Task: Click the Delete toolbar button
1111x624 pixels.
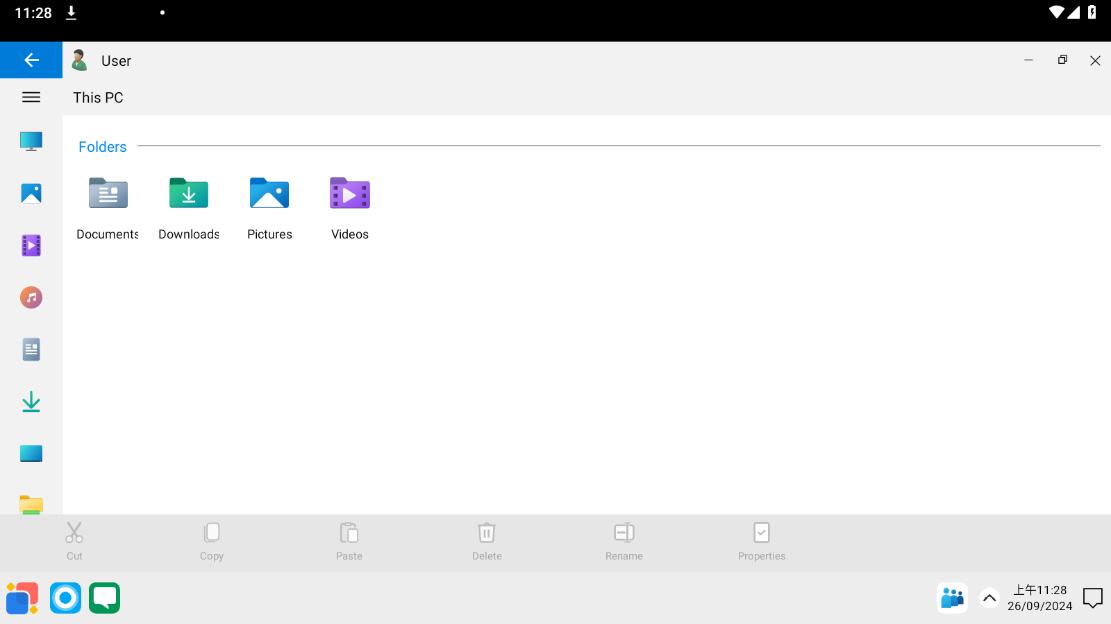Action: [487, 542]
